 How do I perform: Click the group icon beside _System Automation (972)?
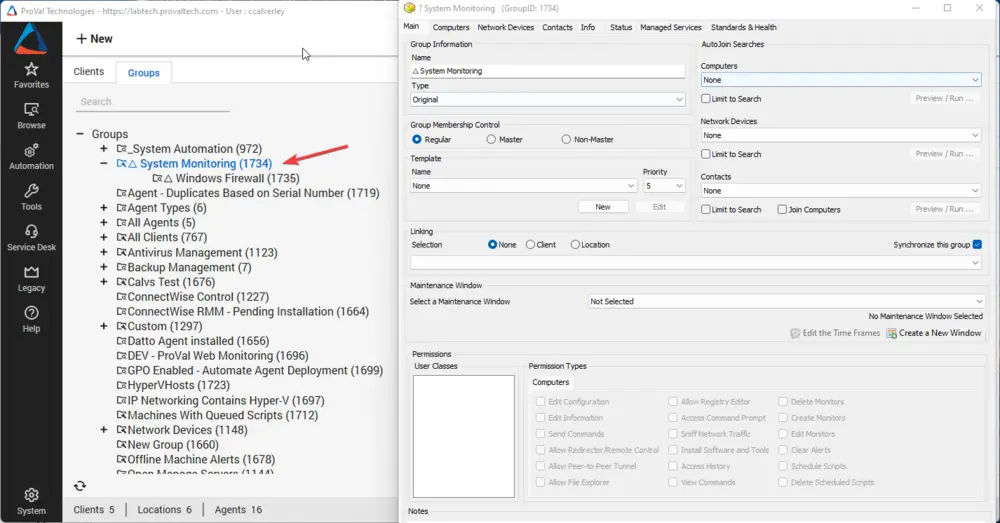pos(122,149)
